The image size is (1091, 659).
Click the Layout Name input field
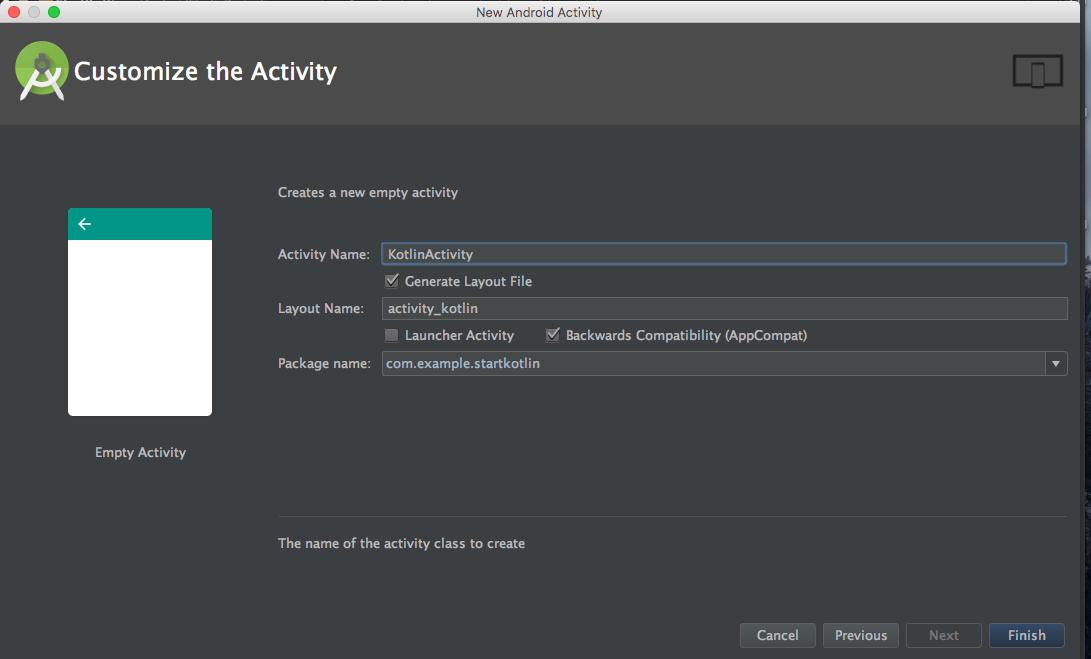point(724,308)
